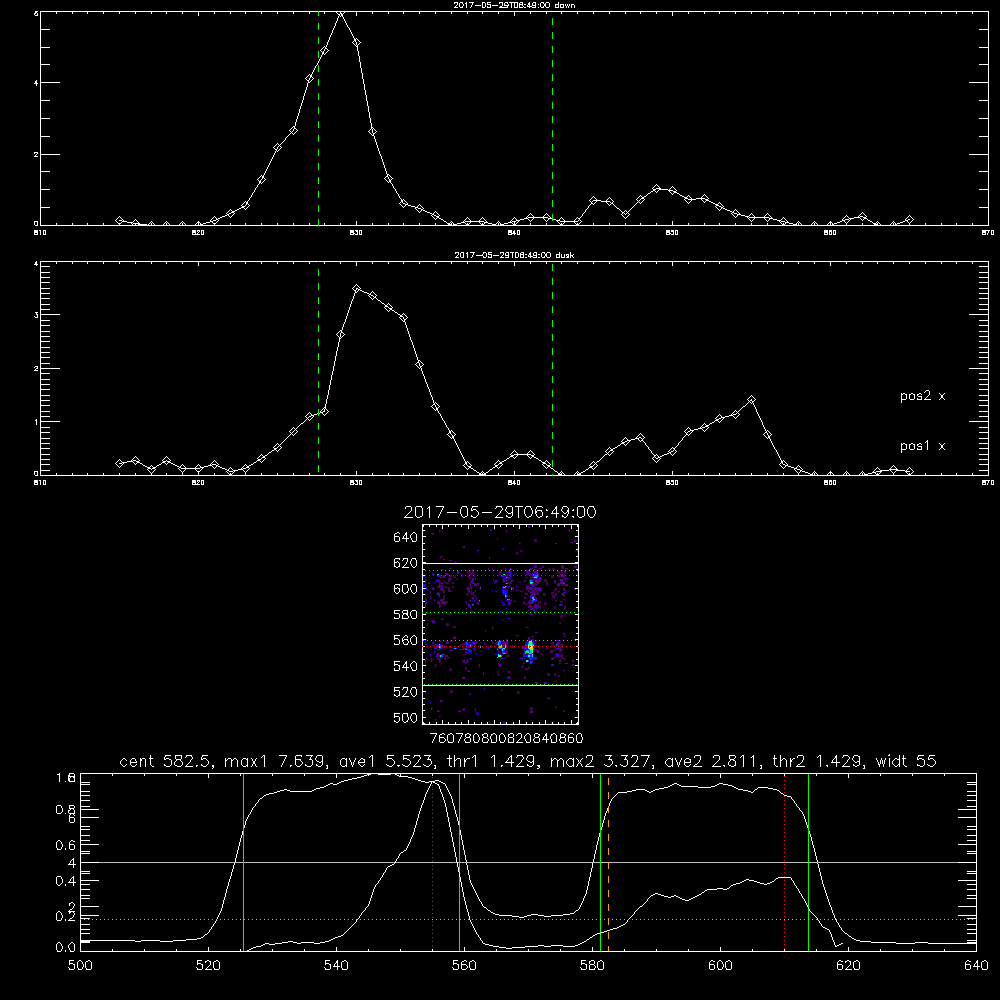Click the 'widt 55' value
This screenshot has width=1000, height=1000.
906,761
